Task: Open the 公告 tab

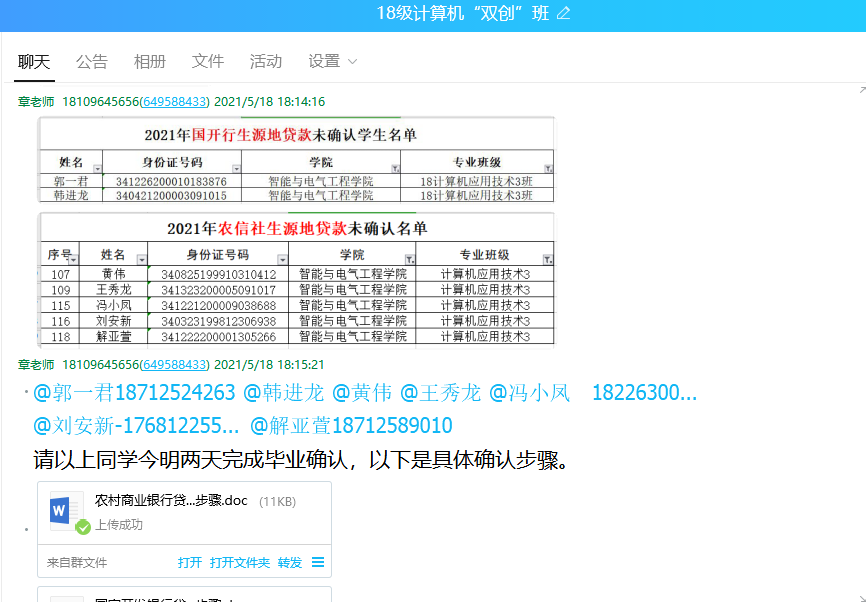Action: (92, 62)
